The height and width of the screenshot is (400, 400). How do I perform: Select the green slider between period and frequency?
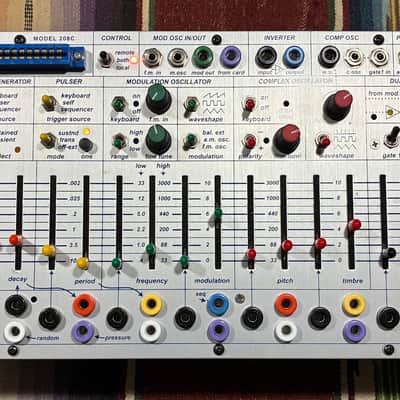coord(116,263)
